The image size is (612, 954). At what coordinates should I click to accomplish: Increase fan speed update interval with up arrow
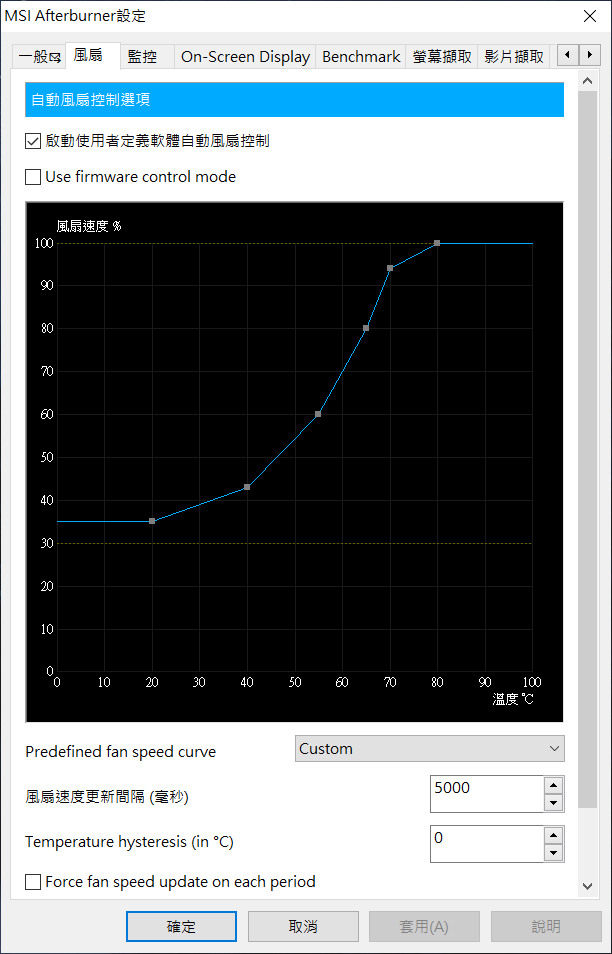tap(553, 785)
